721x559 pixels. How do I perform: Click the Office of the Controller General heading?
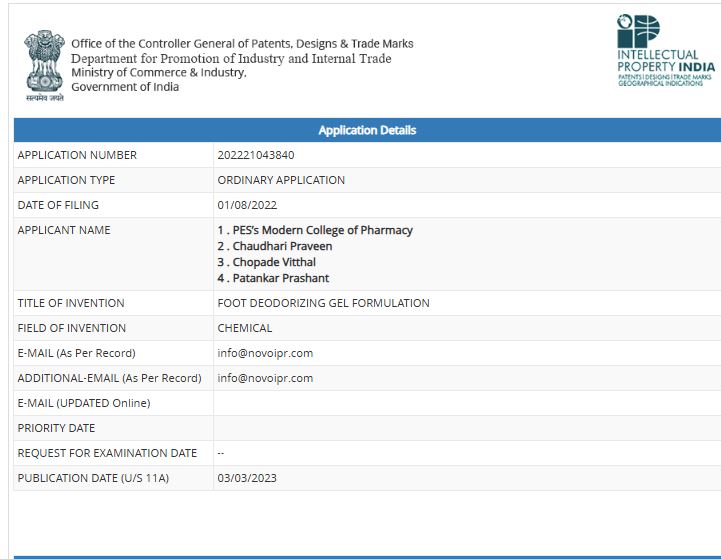tap(242, 44)
